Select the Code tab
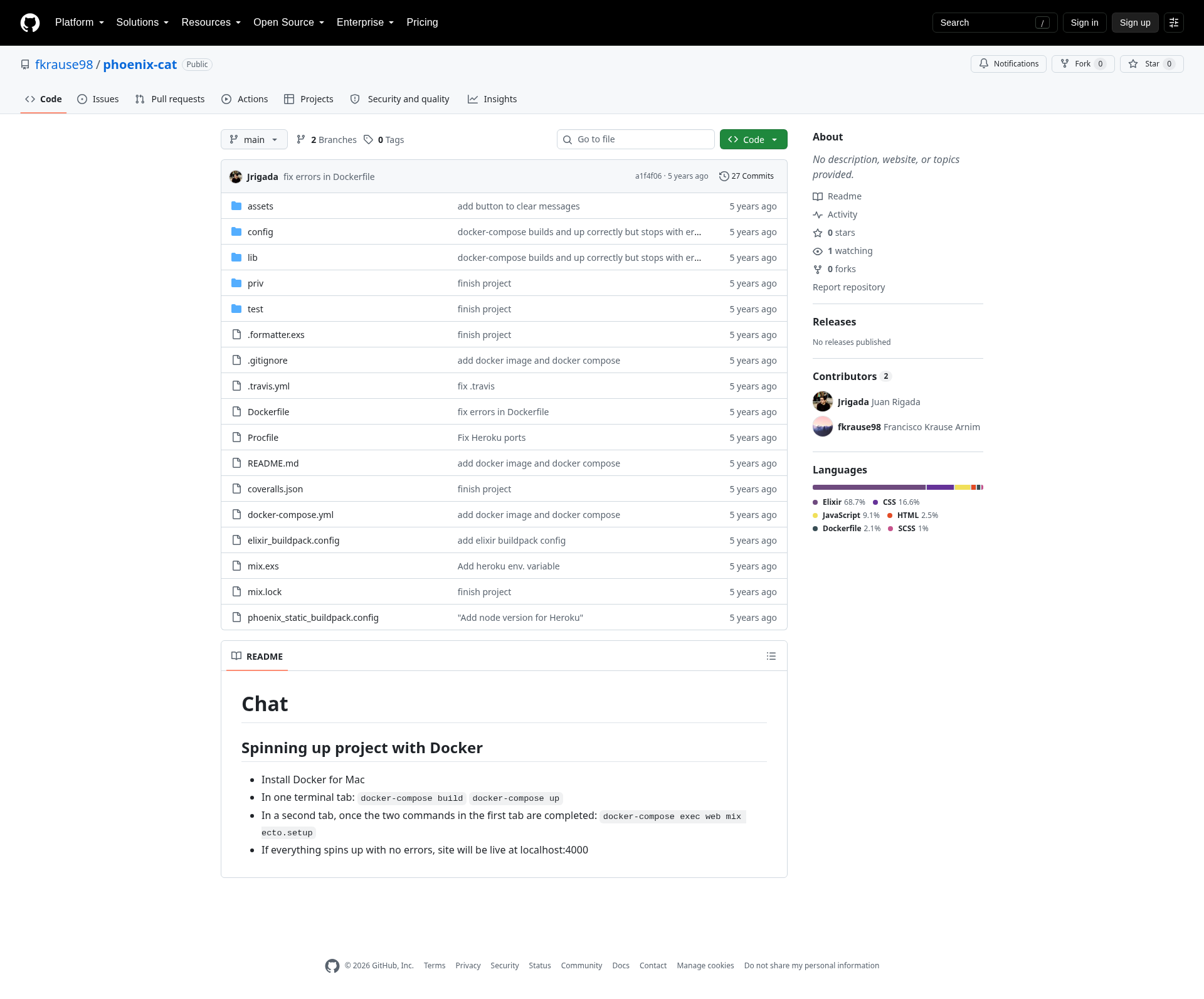Screen dimensions: 1204x999 (x=43, y=99)
